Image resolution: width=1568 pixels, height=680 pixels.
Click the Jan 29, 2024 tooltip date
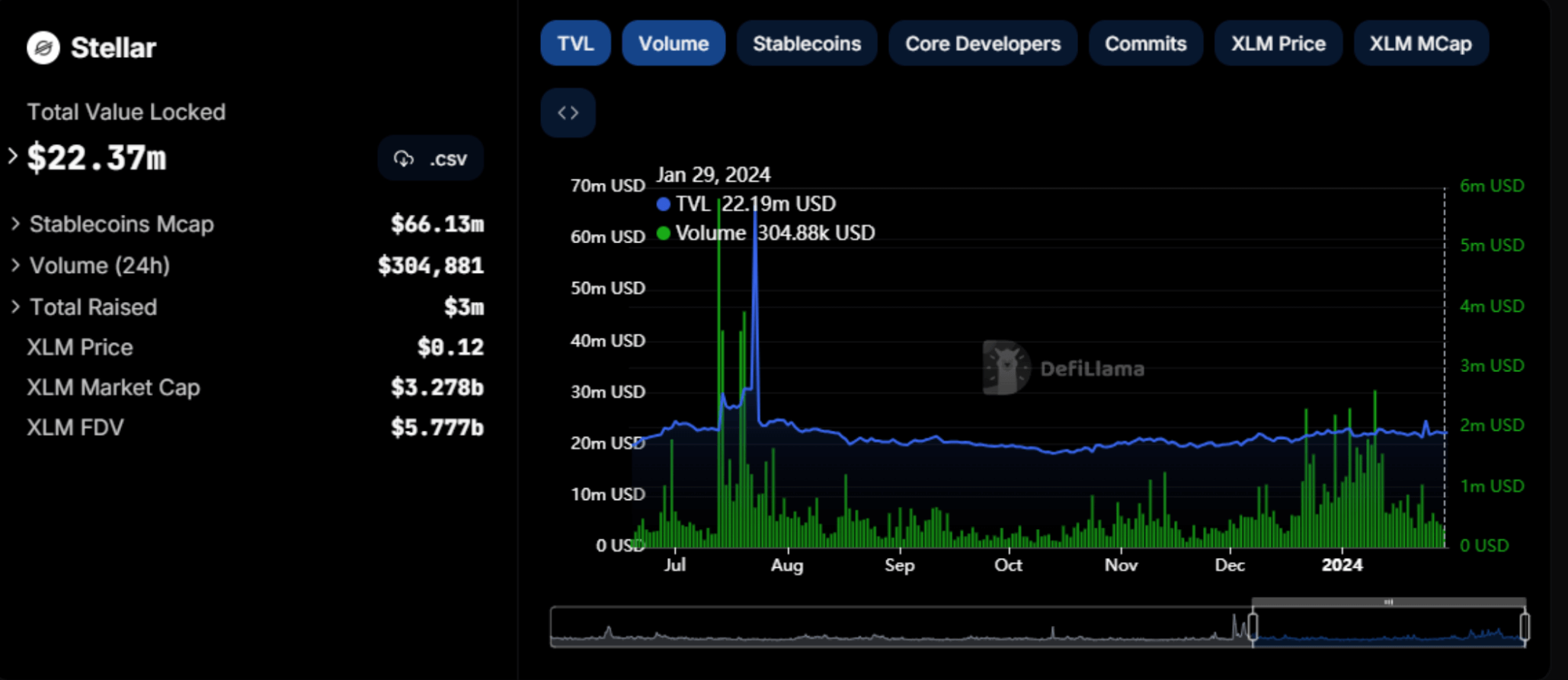point(713,175)
